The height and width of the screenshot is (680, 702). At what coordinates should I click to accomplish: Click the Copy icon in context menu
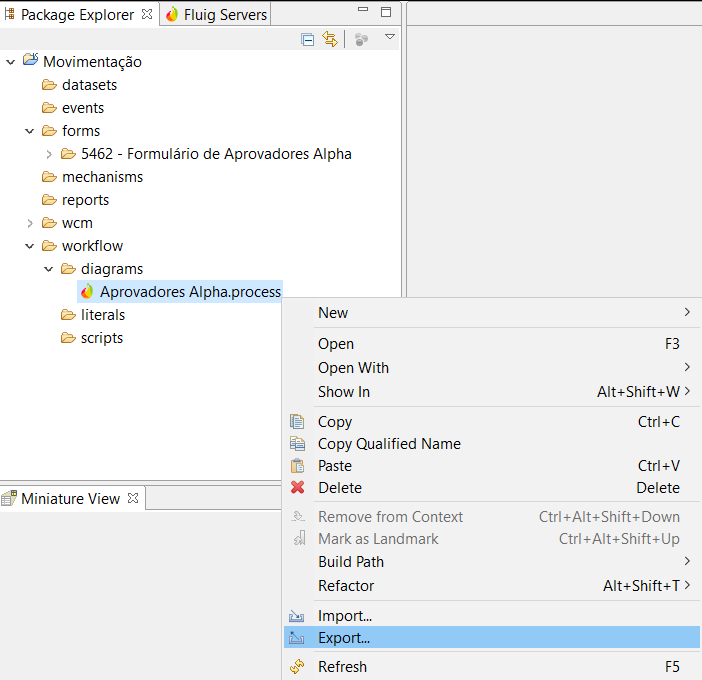(297, 422)
